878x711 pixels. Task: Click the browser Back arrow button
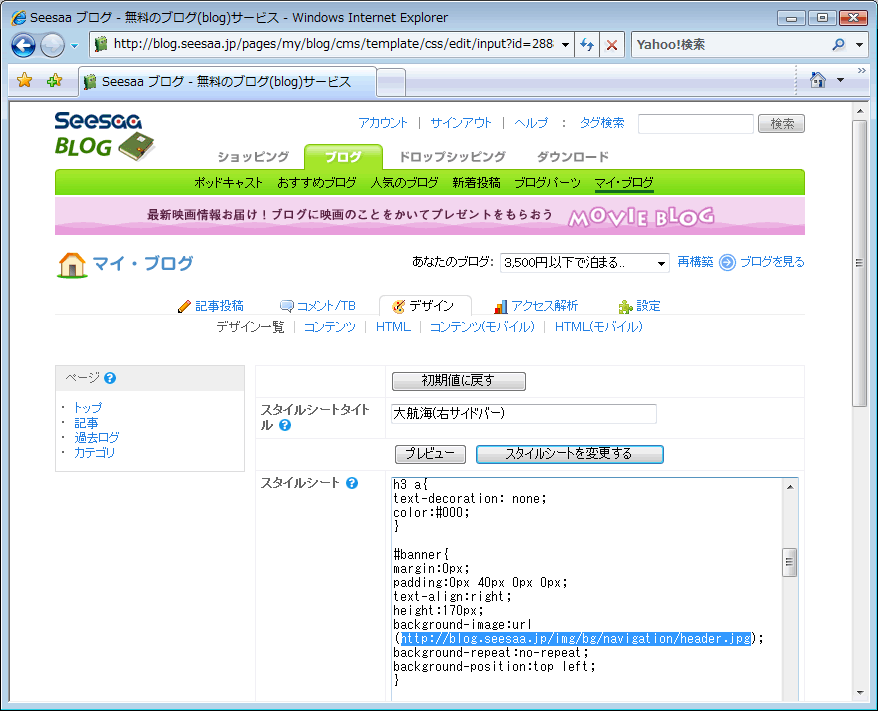23,45
